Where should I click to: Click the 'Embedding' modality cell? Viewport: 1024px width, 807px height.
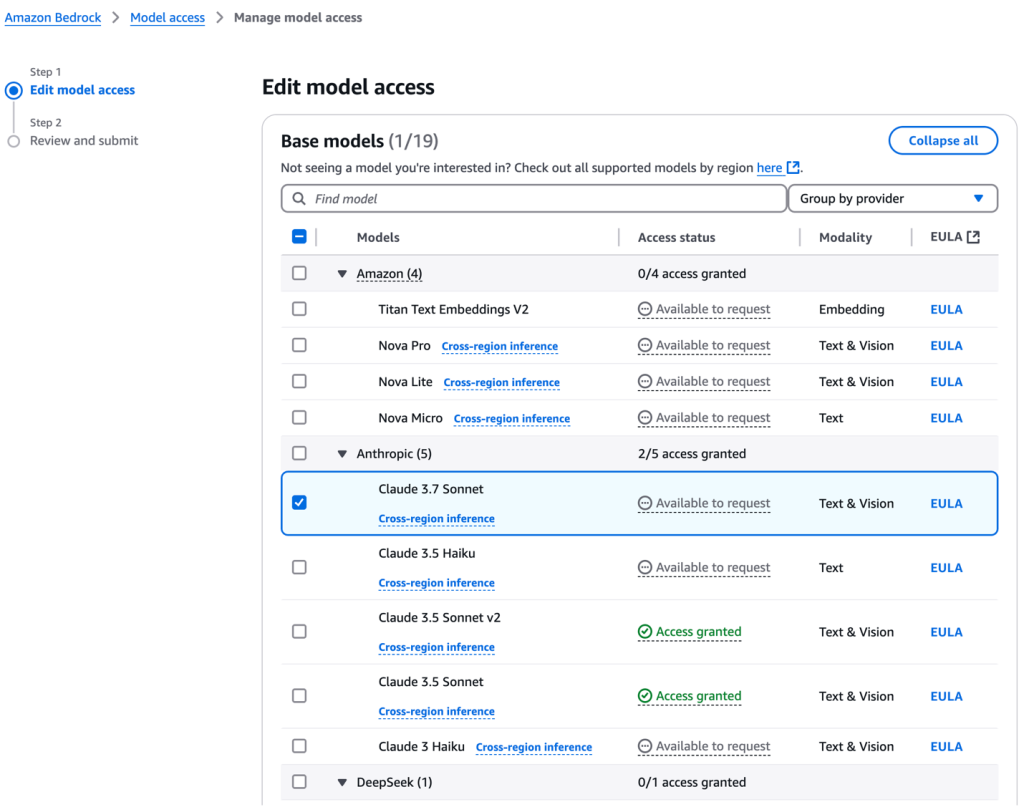click(x=852, y=309)
